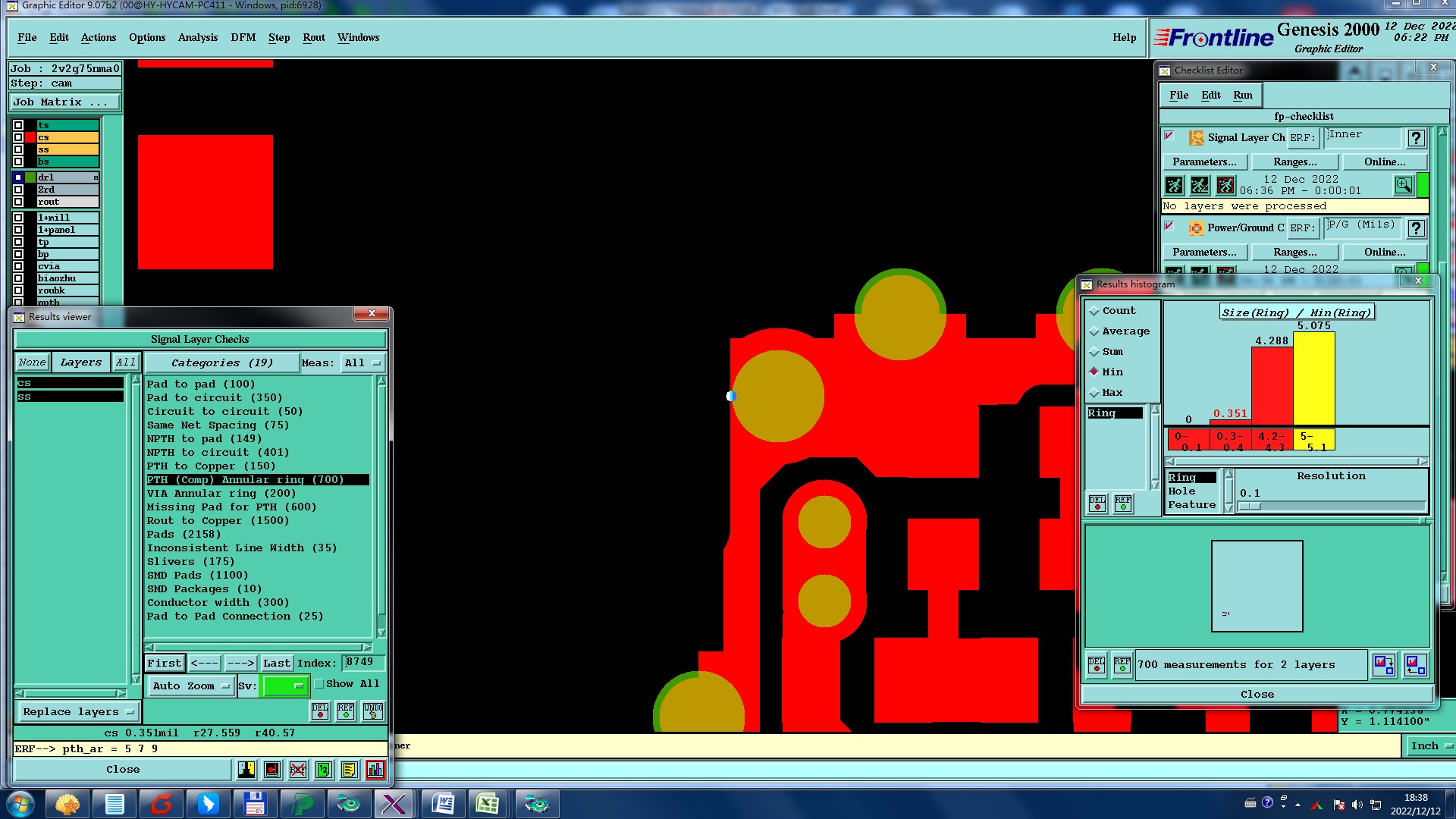Click DEL icon under histogram Ring list
This screenshot has width=1456, height=819.
1097,504
